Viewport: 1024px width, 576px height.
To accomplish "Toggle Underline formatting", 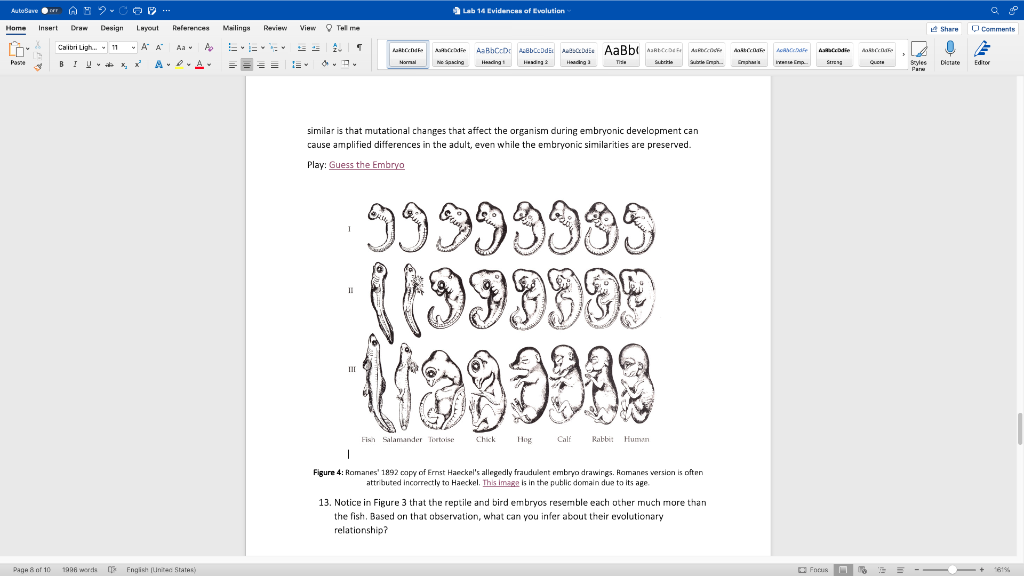I will click(x=88, y=65).
